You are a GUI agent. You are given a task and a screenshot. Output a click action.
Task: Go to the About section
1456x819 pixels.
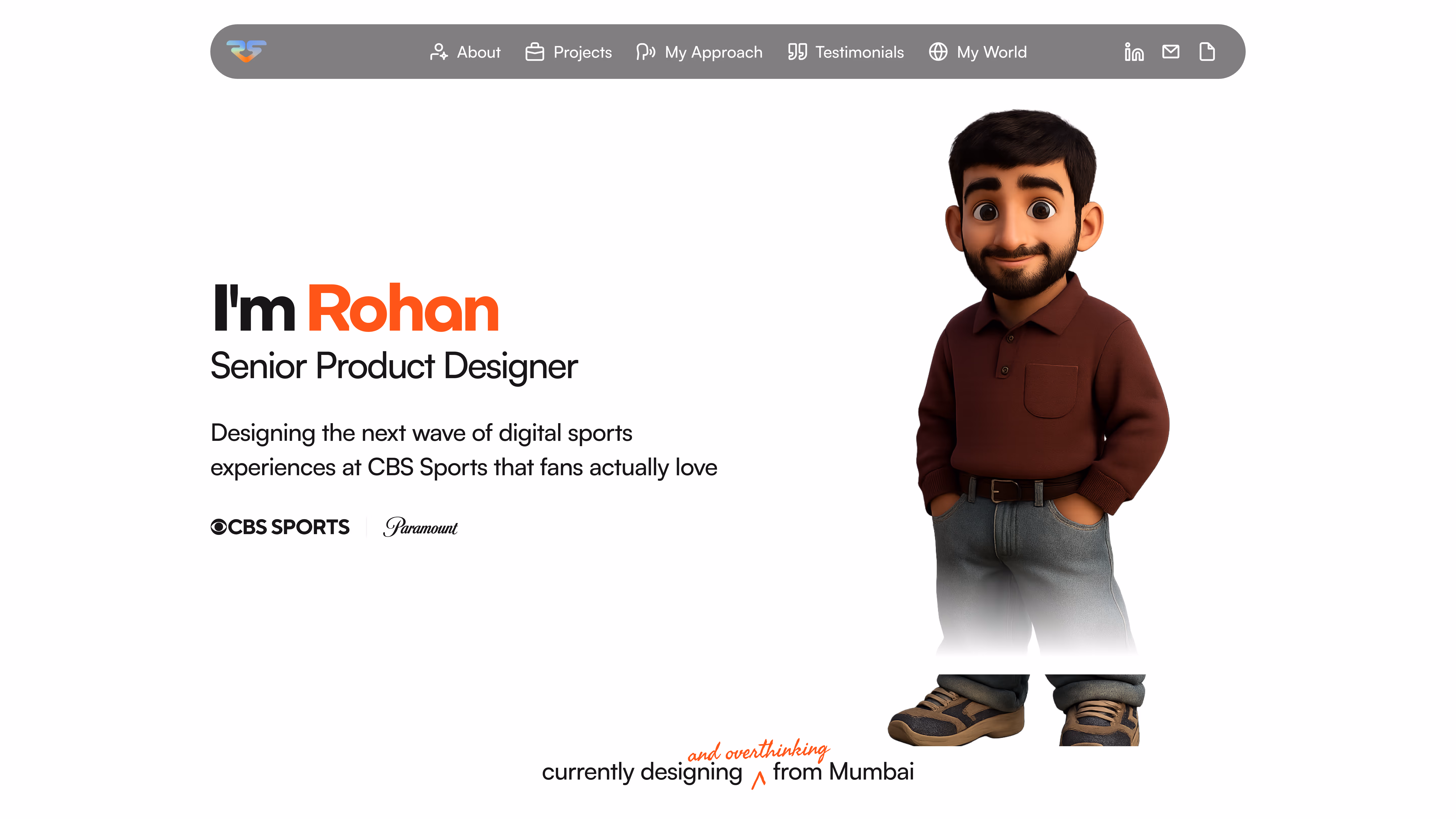pos(478,52)
